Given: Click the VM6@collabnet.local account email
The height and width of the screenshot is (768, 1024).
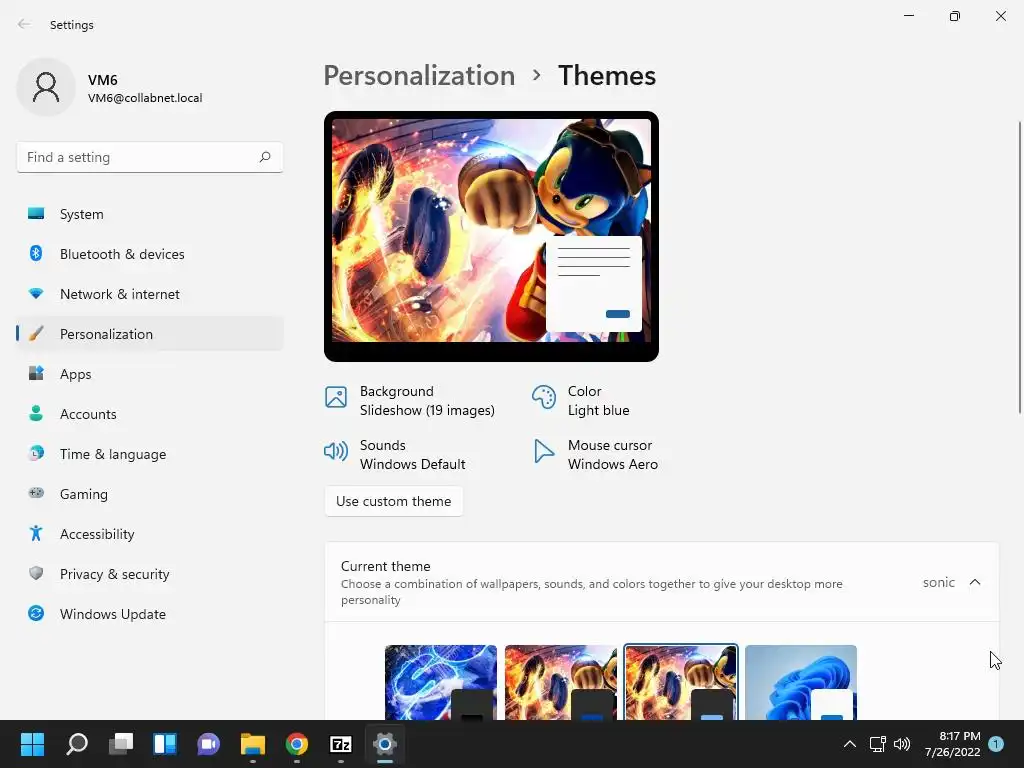Looking at the screenshot, I should 145,98.
